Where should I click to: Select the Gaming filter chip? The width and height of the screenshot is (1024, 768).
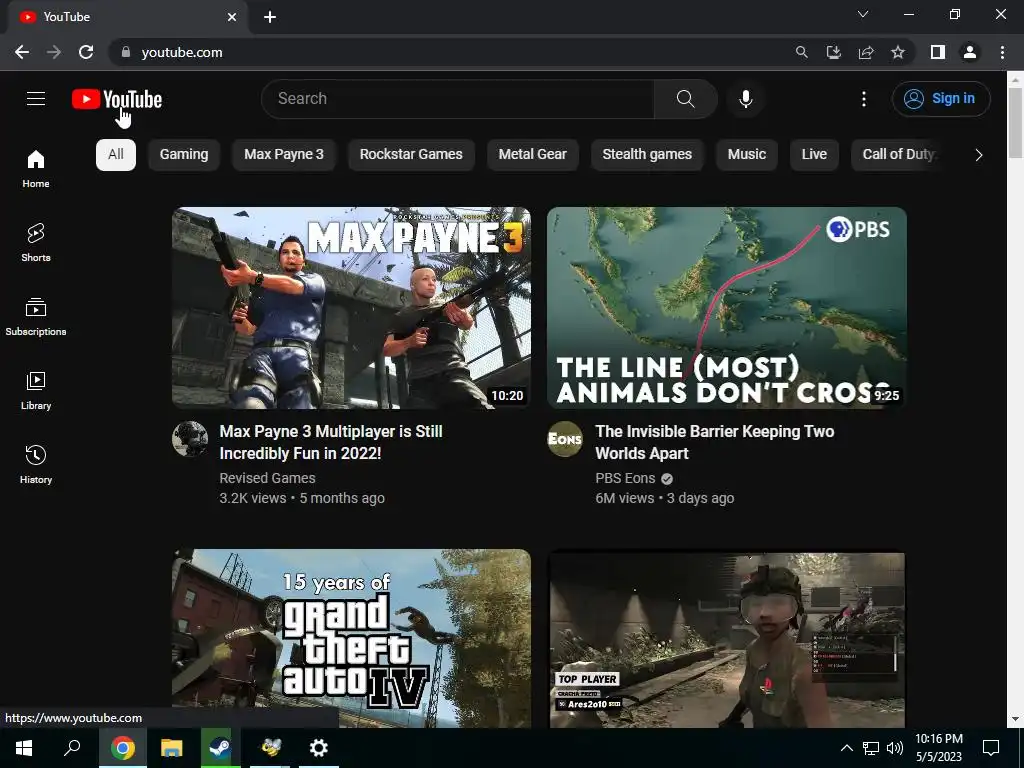coord(184,155)
